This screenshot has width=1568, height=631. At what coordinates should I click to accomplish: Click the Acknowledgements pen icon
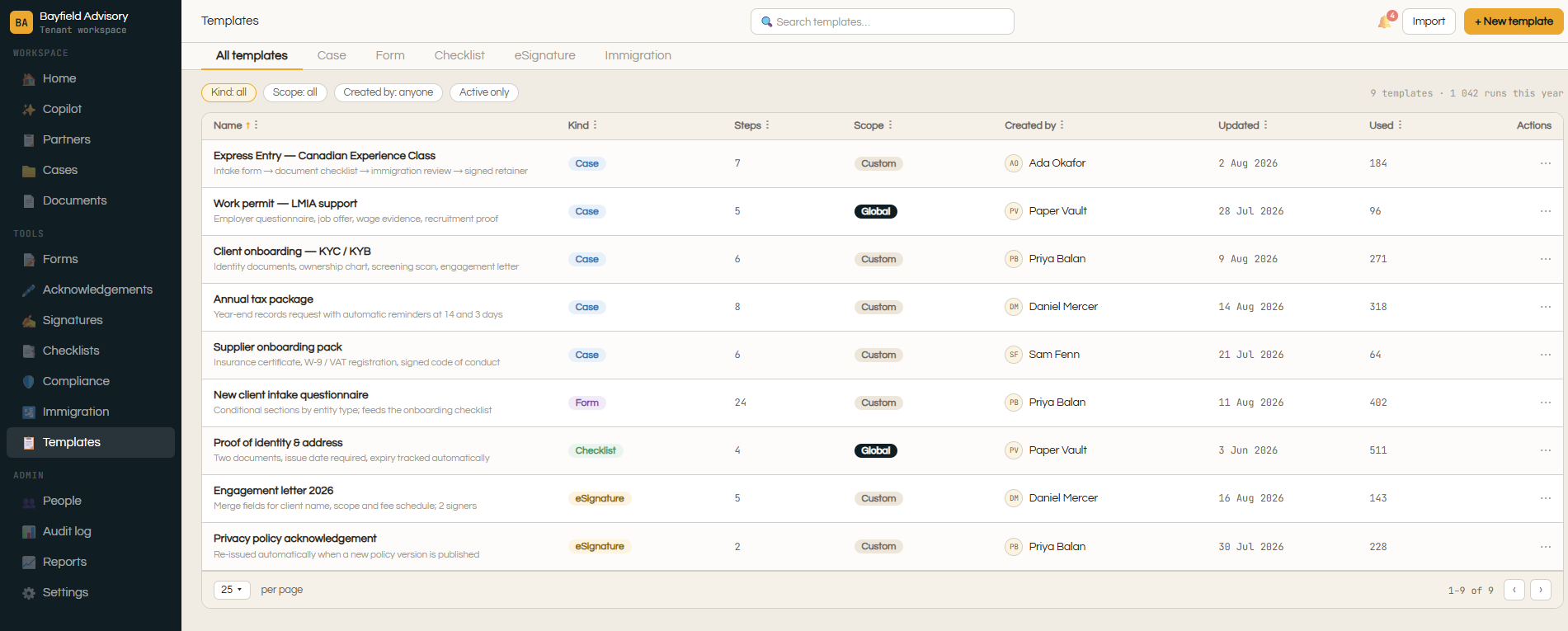click(x=29, y=290)
